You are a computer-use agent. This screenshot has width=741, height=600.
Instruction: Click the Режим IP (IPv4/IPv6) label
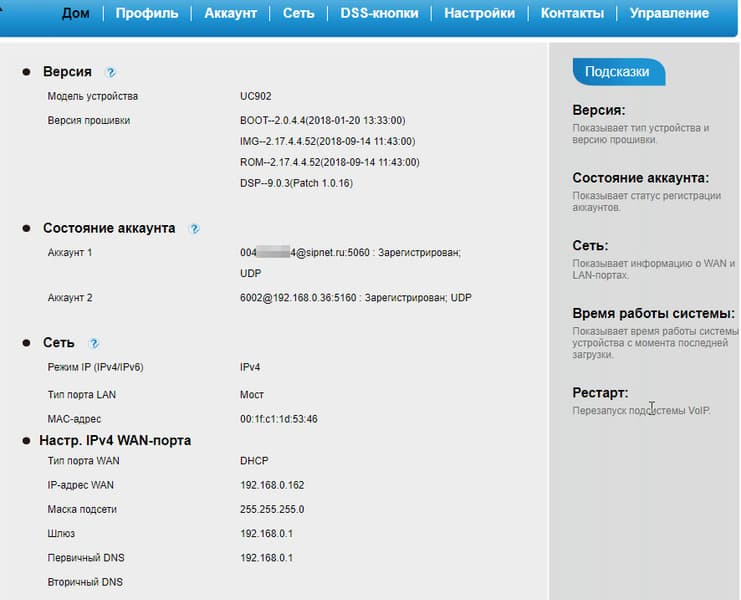(95, 367)
